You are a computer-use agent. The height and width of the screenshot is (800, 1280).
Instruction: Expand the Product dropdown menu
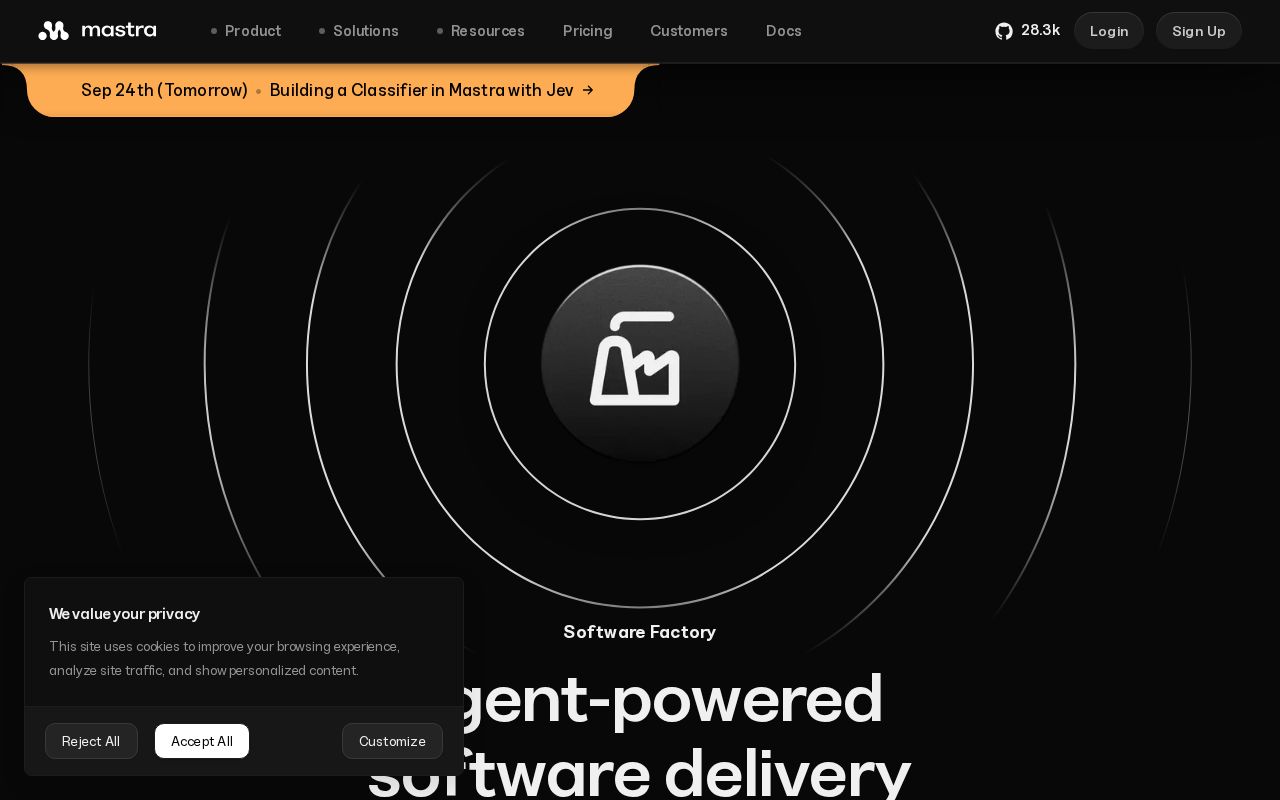point(246,31)
